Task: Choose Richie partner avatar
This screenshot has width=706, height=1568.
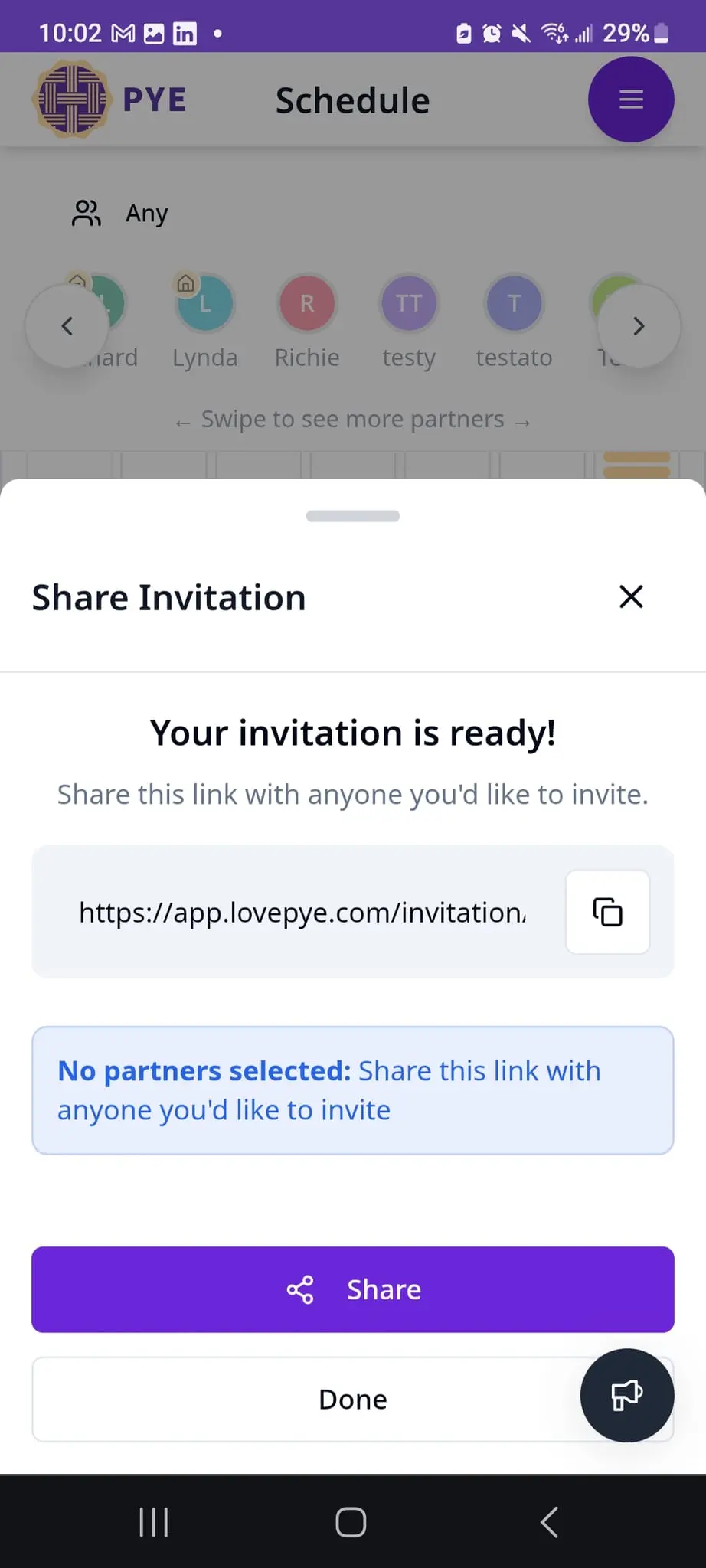Action: tap(307, 303)
